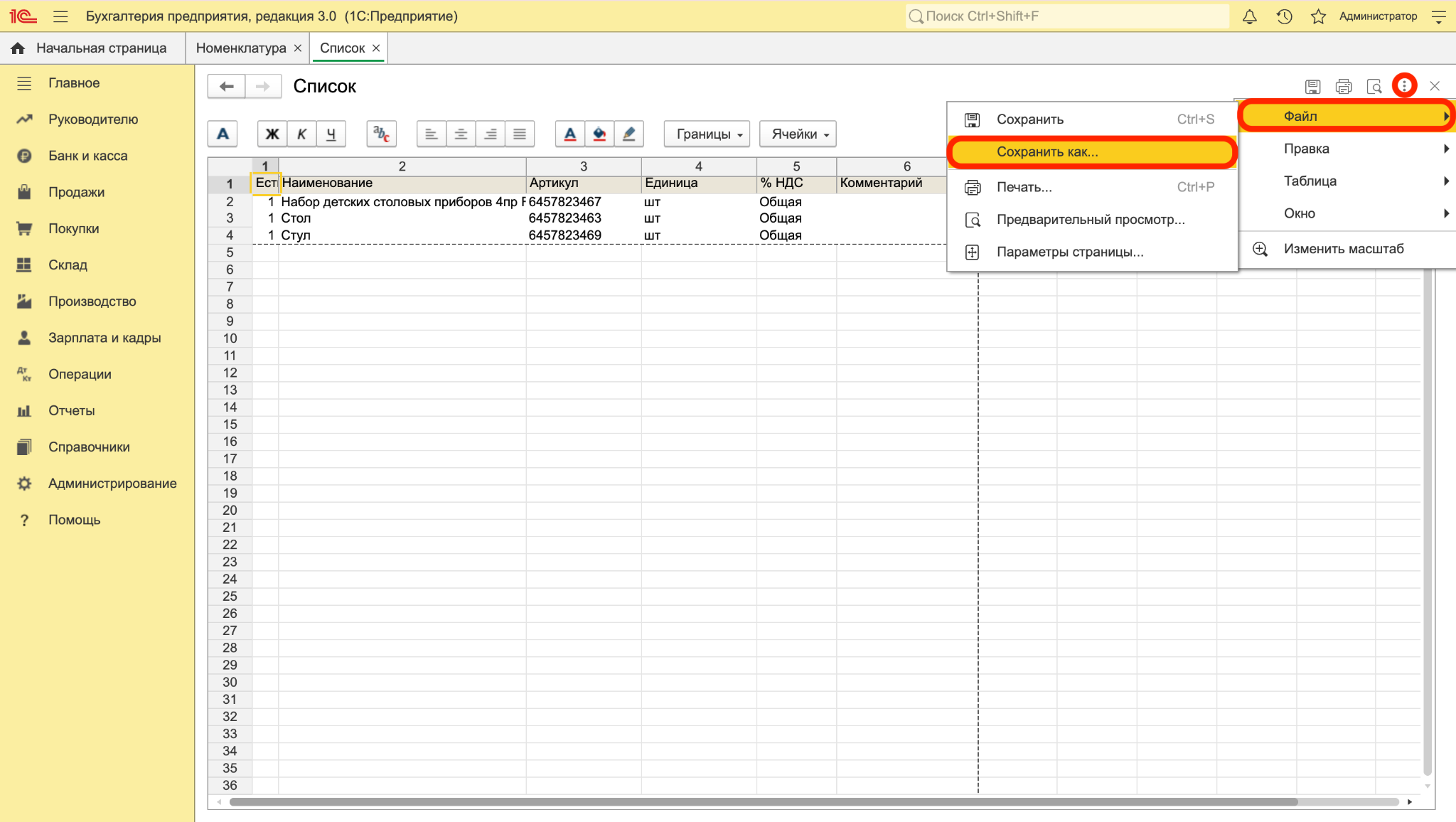The image size is (1456, 822).
Task: Expand the Таблица submenu
Action: (x=1347, y=181)
